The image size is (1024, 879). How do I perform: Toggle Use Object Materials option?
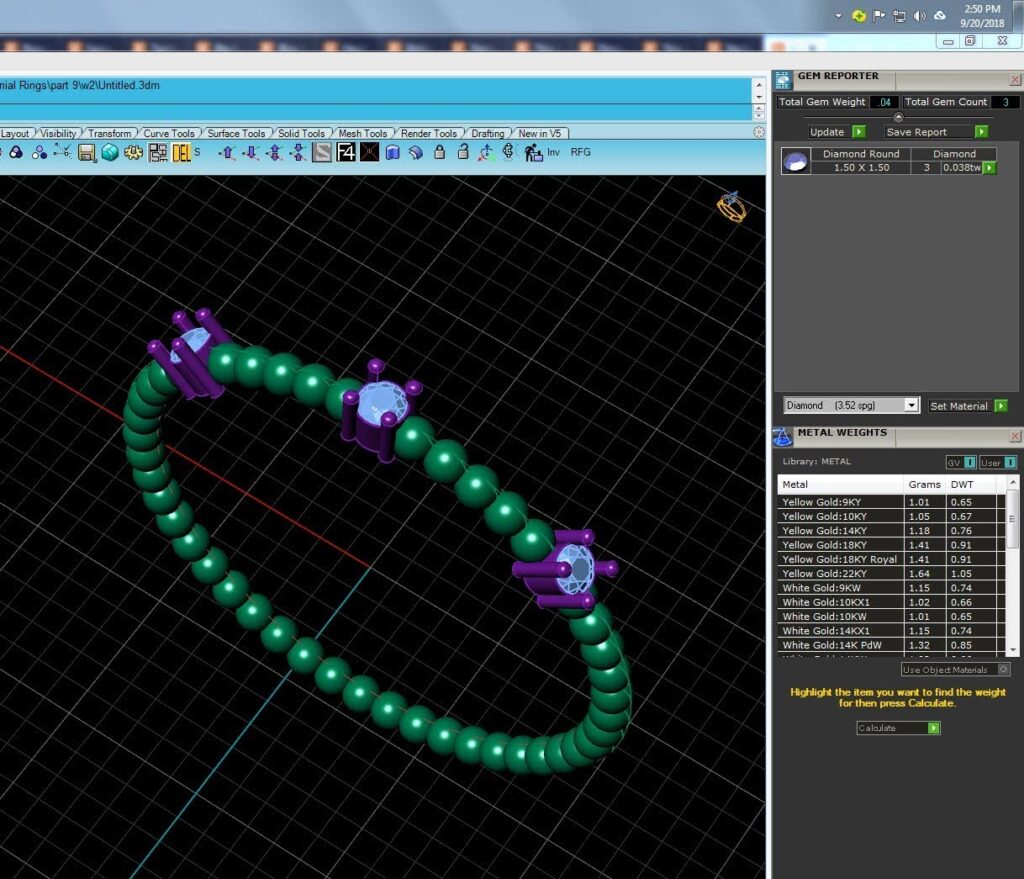955,669
